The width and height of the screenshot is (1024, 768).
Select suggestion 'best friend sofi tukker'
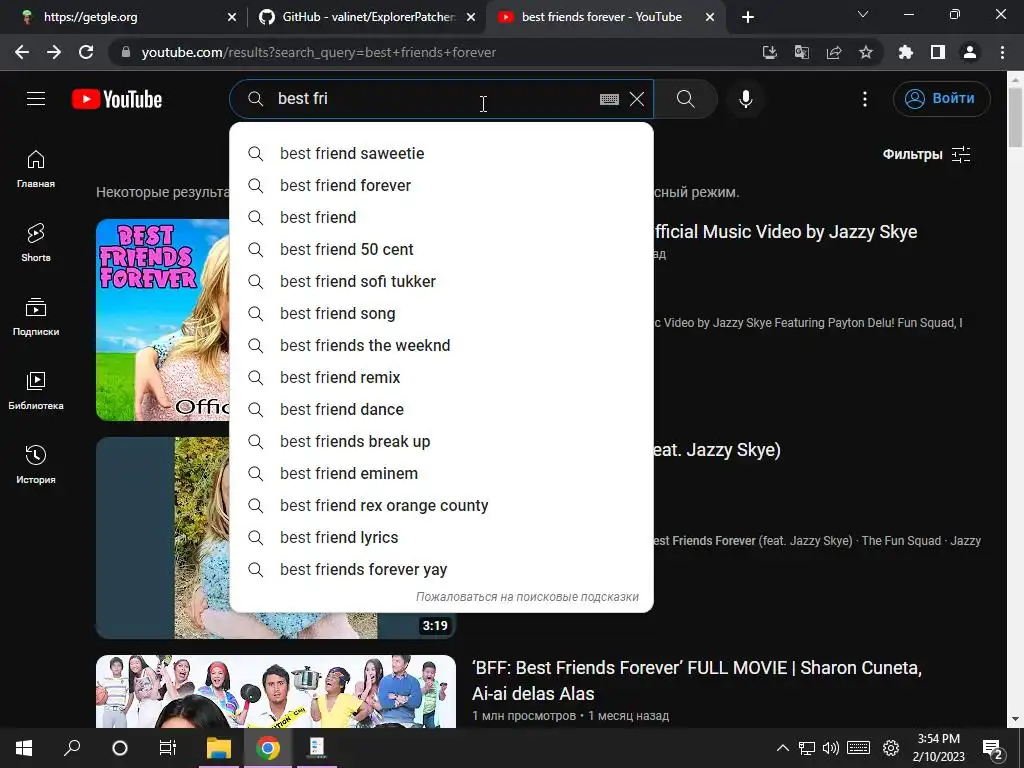click(x=441, y=281)
